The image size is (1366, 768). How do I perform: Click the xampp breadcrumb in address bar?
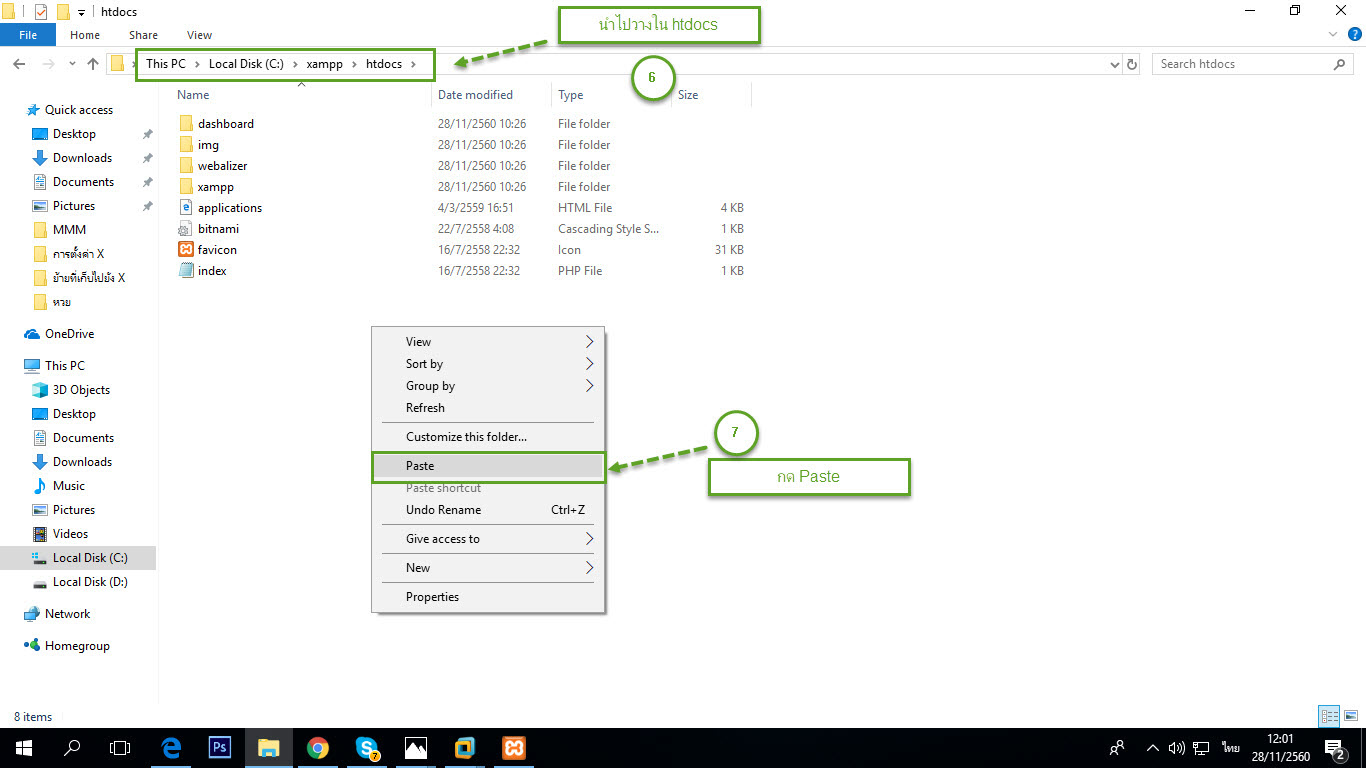coord(324,64)
